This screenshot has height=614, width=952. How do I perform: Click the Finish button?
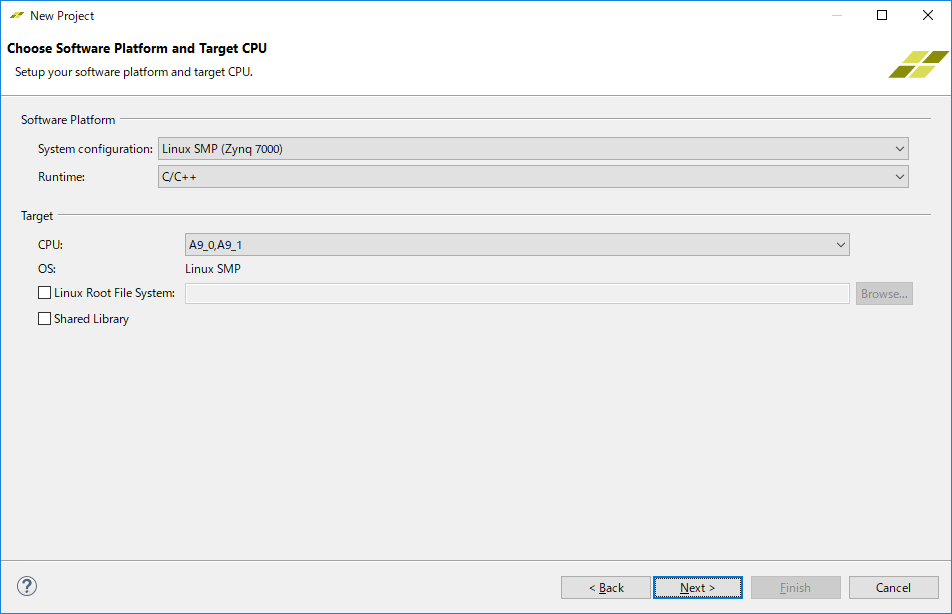pos(795,588)
